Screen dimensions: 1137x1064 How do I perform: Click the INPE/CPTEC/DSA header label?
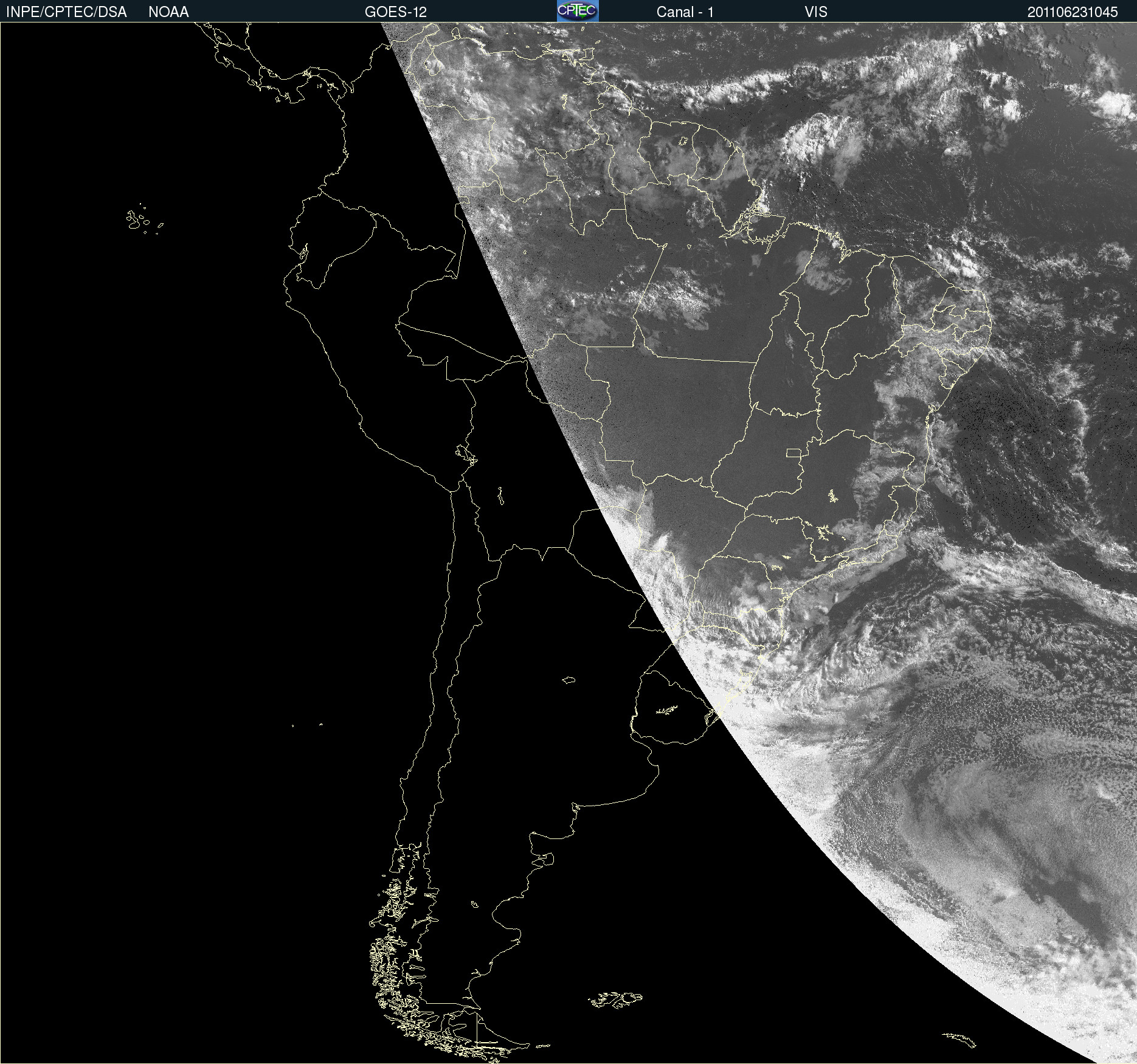pyautogui.click(x=66, y=12)
